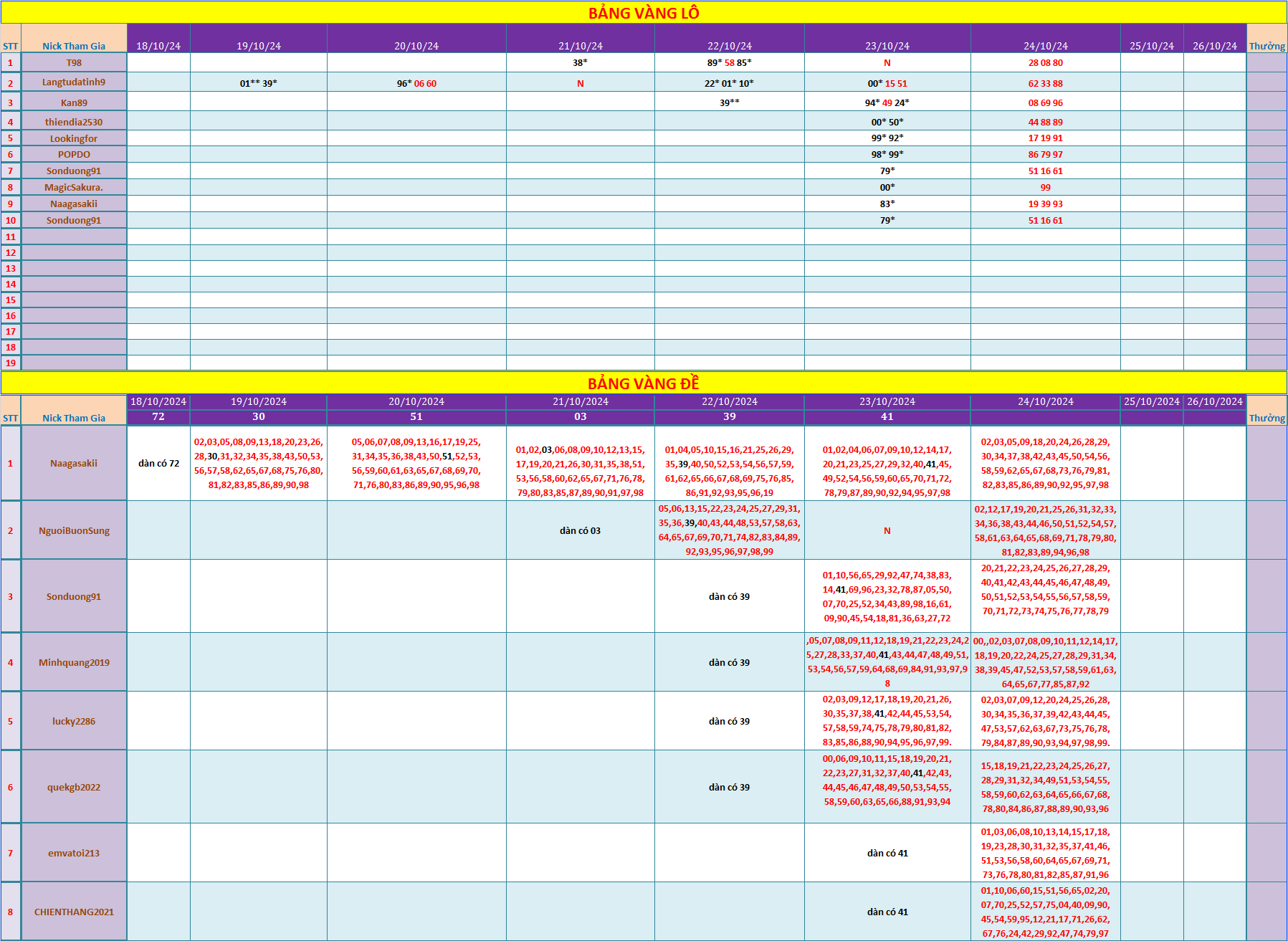Click the BẢNG VÀNG LÔ title banner
The image size is (1288, 941).
[x=643, y=13]
